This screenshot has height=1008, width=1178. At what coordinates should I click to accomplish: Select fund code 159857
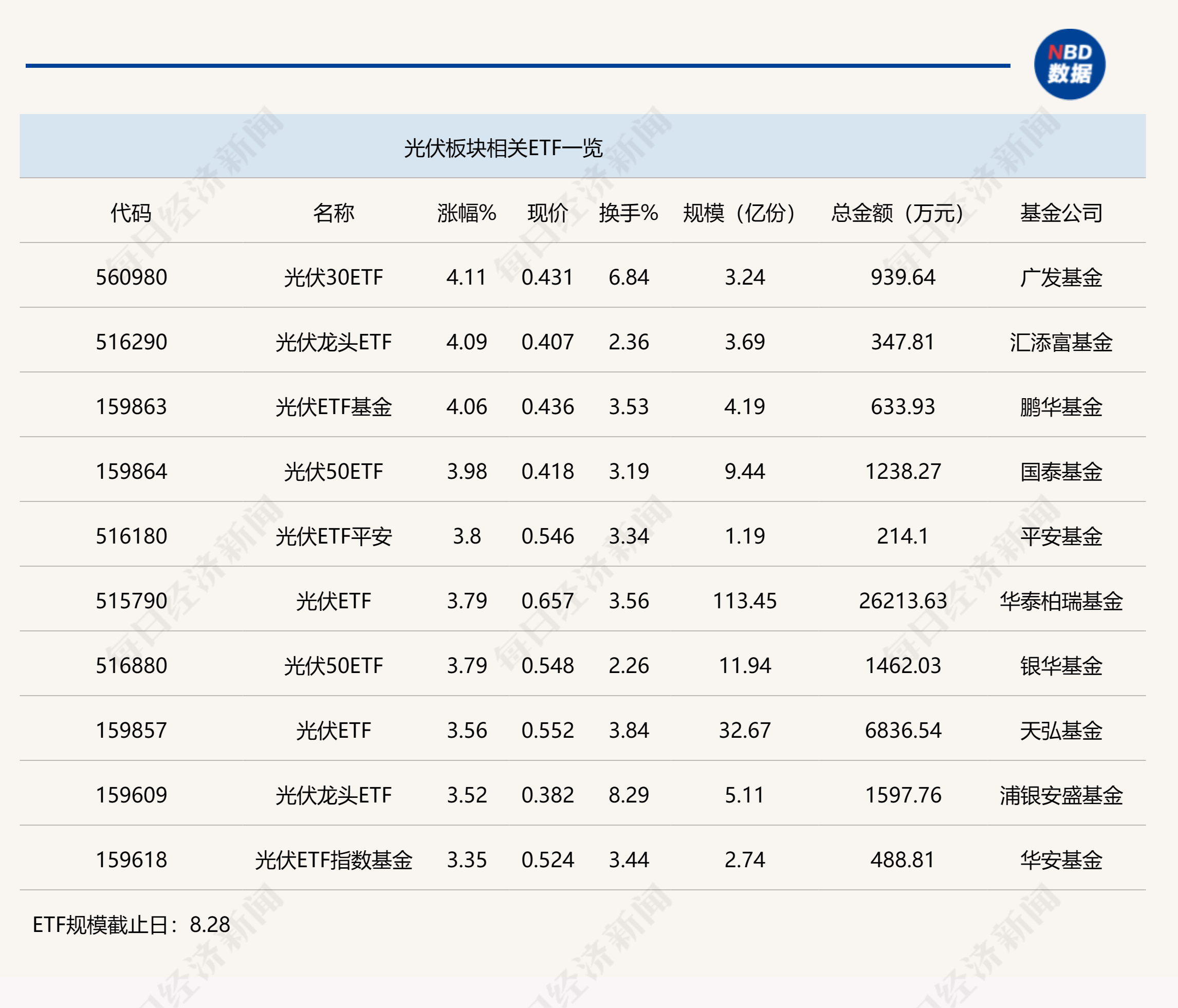click(x=132, y=731)
